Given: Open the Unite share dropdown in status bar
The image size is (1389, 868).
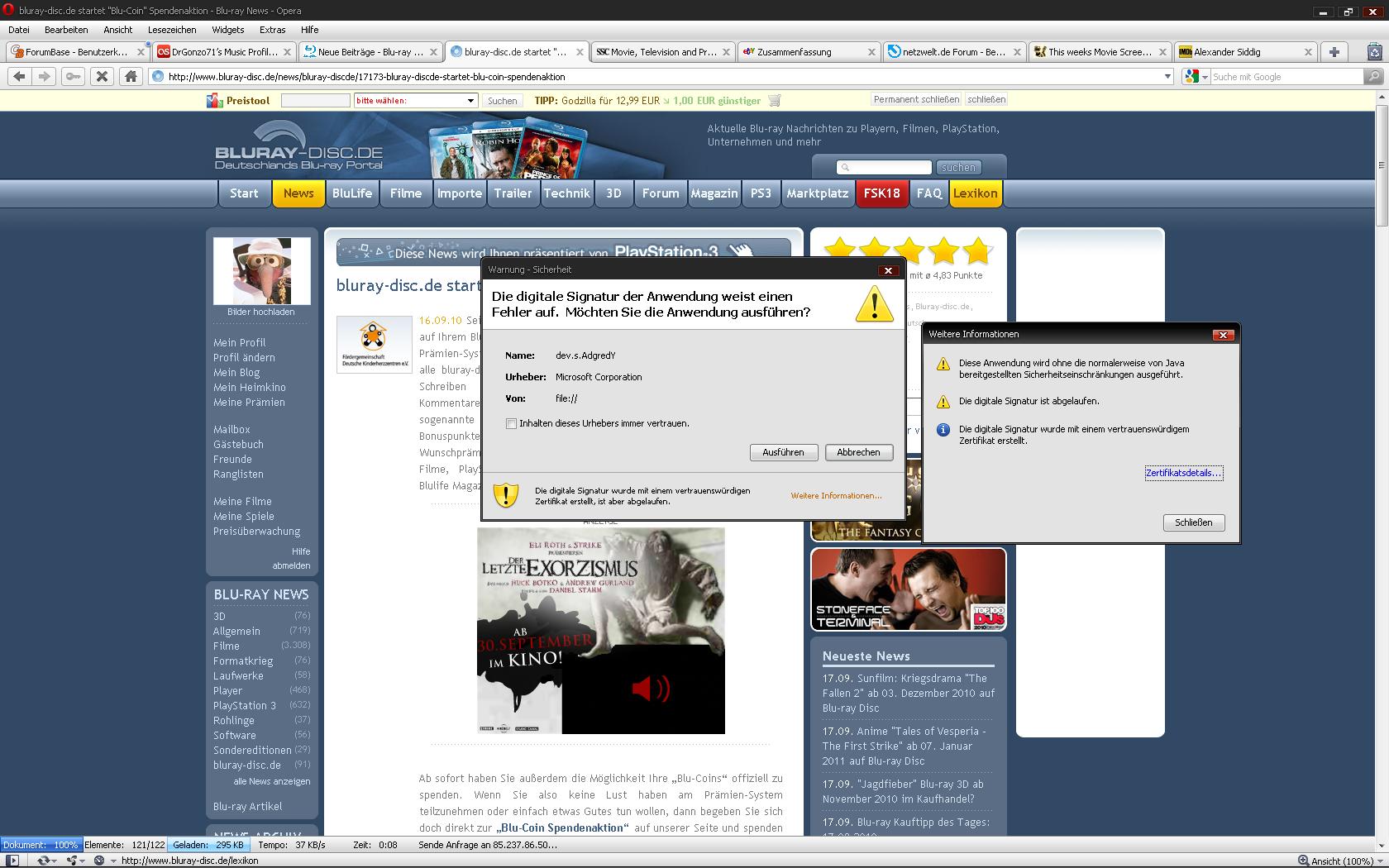Looking at the screenshot, I should [83, 861].
